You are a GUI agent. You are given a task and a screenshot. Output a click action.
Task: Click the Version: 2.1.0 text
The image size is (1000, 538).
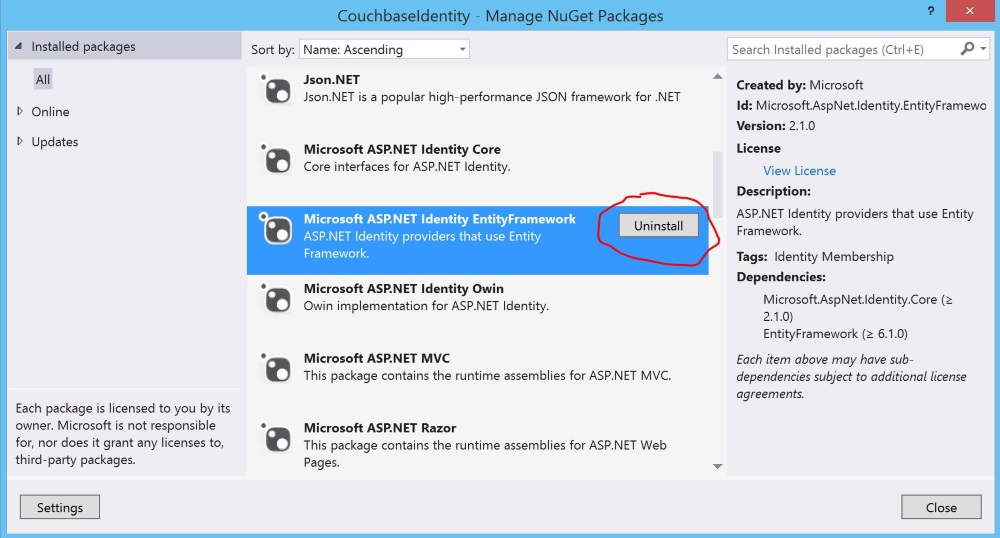coord(776,126)
